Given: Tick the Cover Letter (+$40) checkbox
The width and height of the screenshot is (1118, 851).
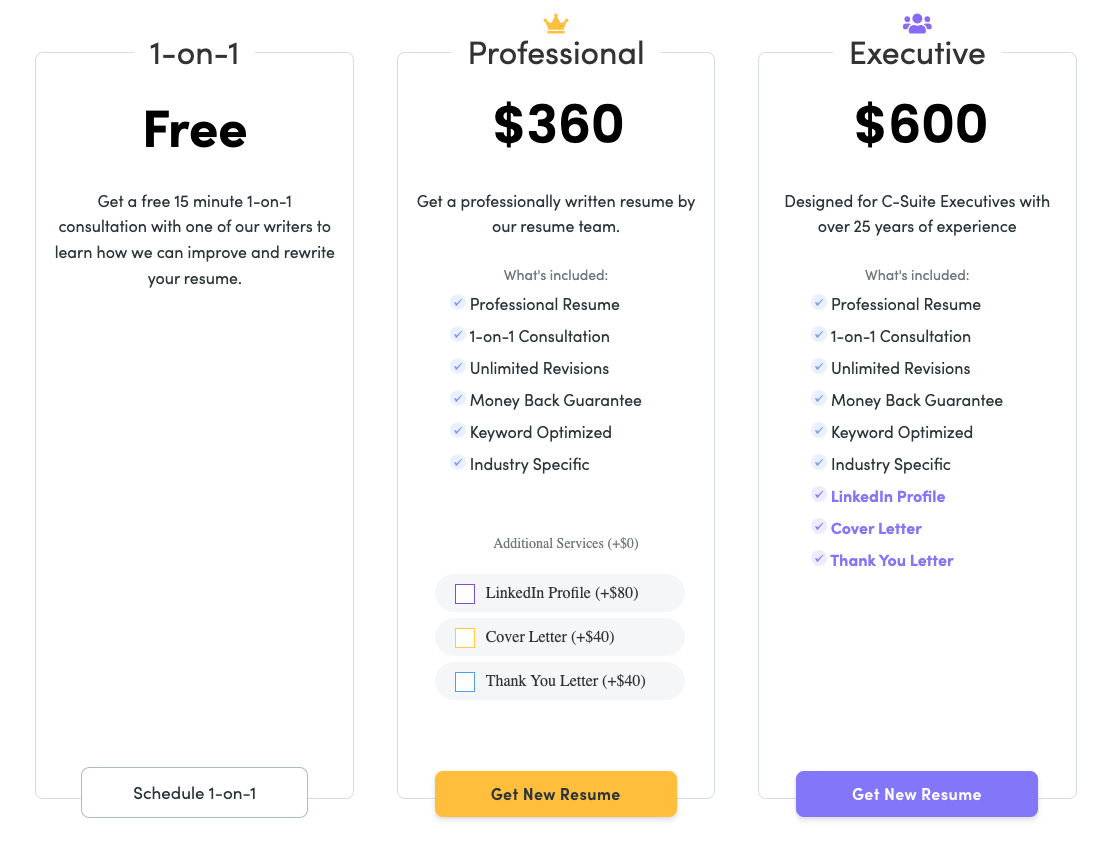Looking at the screenshot, I should tap(465, 637).
